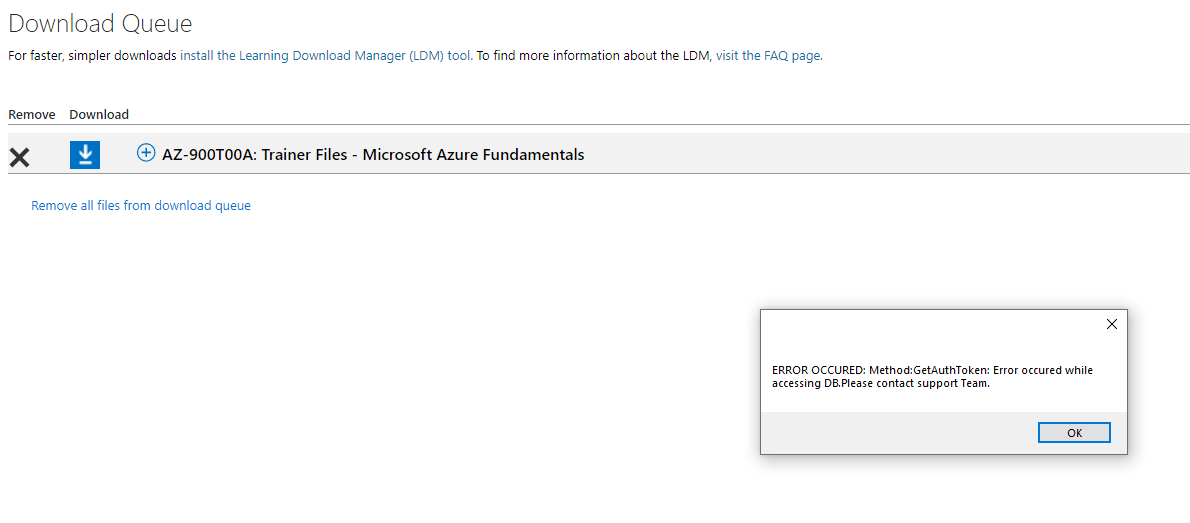
Task: Click the Download column header
Action: click(99, 115)
